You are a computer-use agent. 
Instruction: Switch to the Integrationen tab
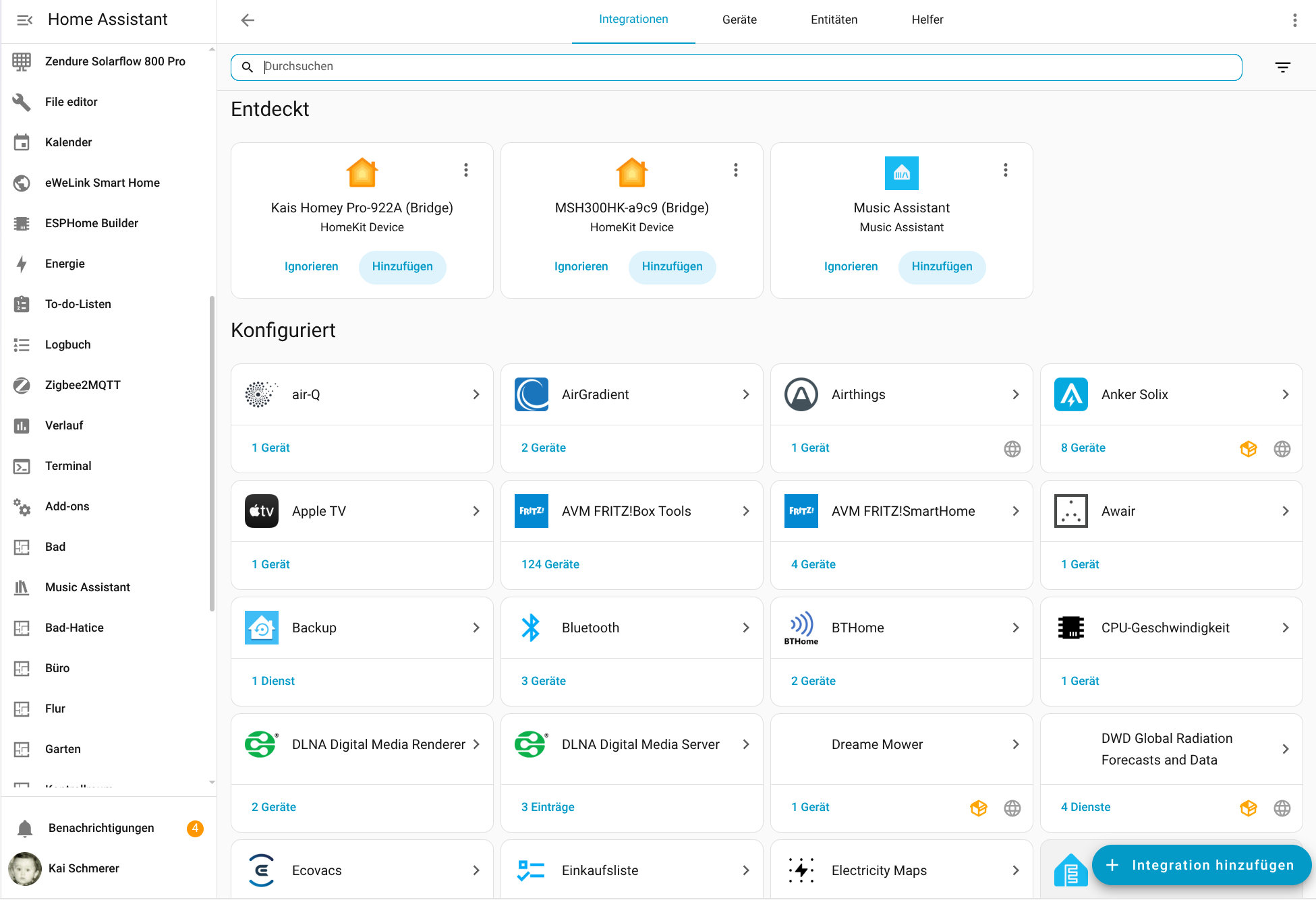(x=633, y=20)
